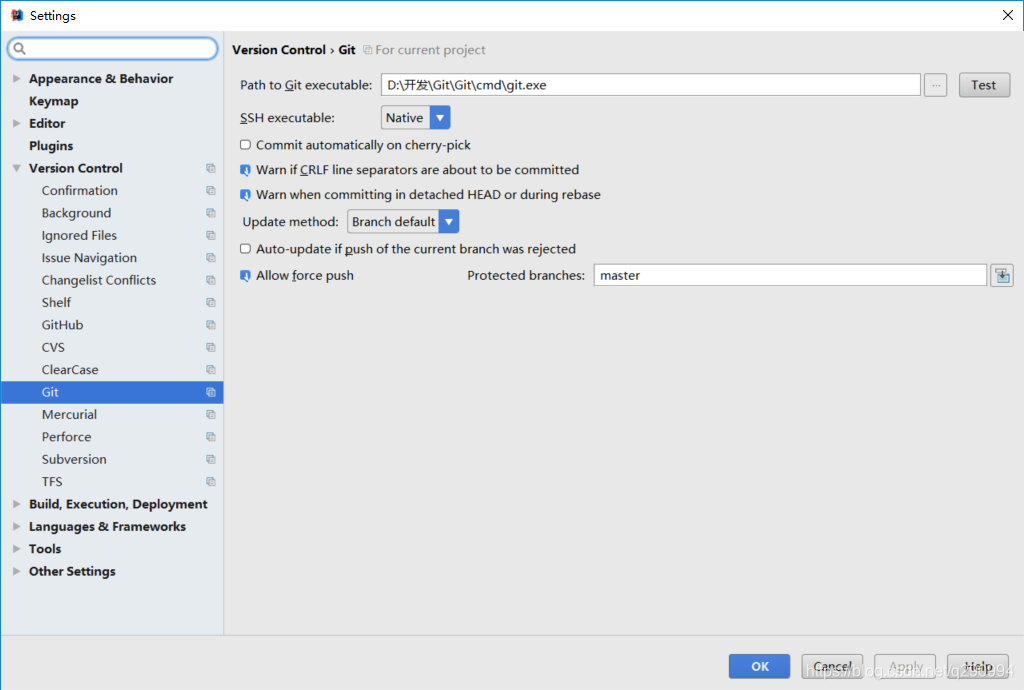Click the magnifier icon in the search box
Image resolution: width=1024 pixels, height=690 pixels.
20,48
